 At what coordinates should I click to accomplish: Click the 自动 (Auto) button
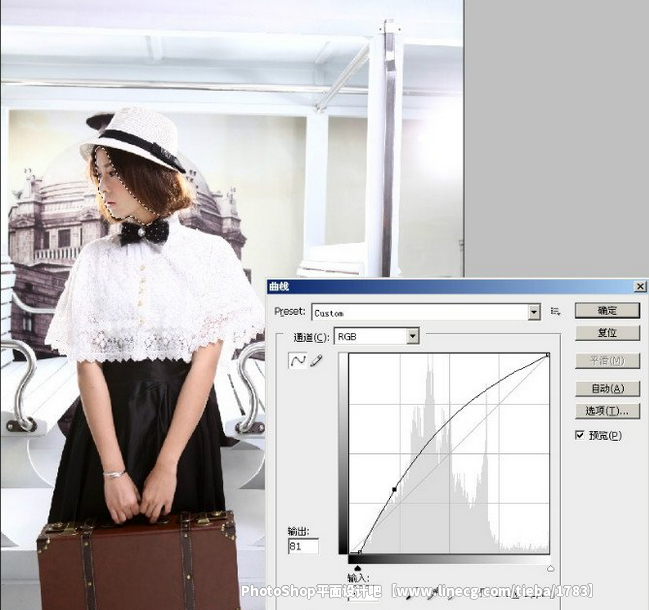pos(607,389)
